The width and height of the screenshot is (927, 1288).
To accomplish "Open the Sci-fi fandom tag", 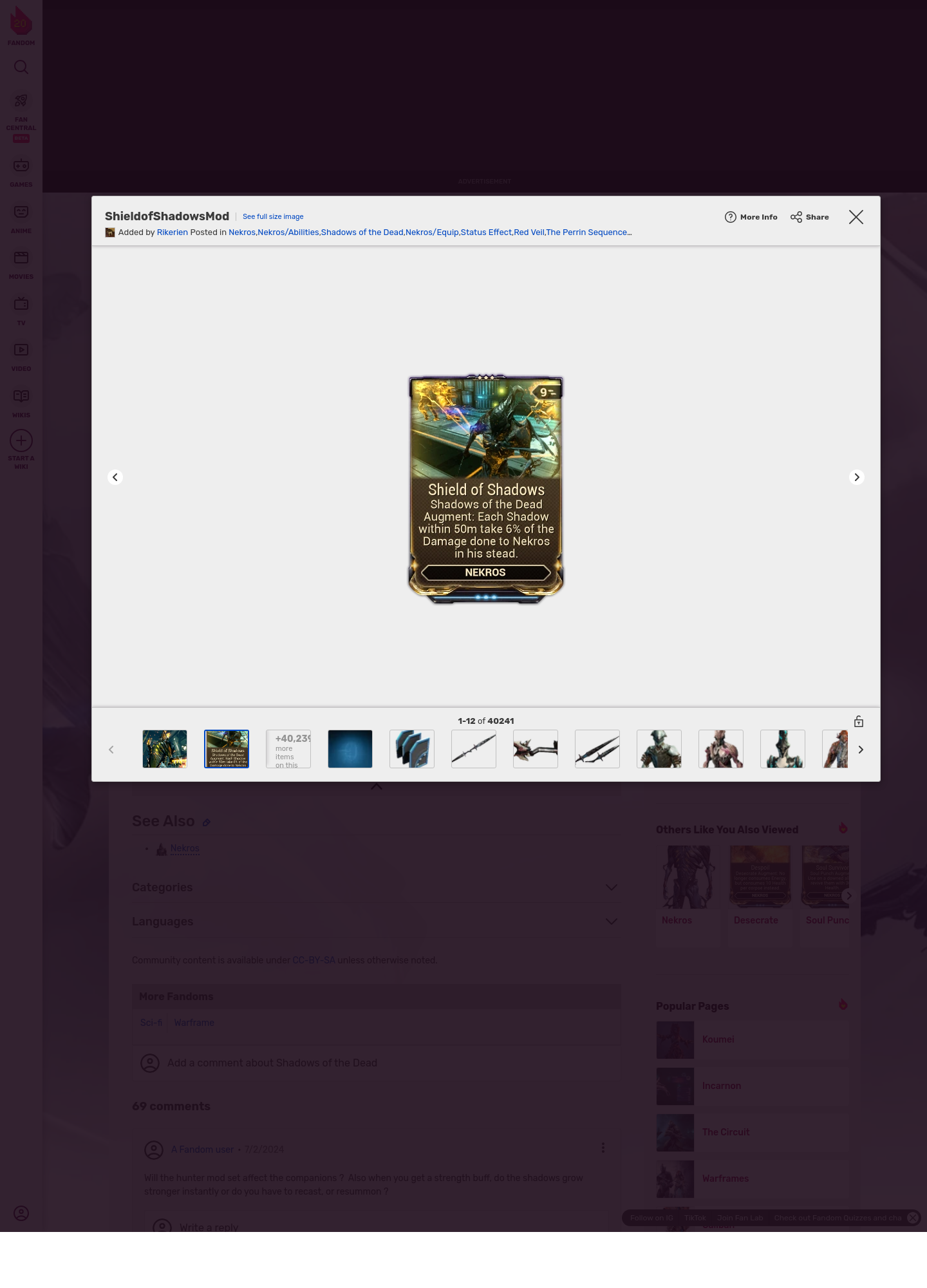I will [151, 1023].
